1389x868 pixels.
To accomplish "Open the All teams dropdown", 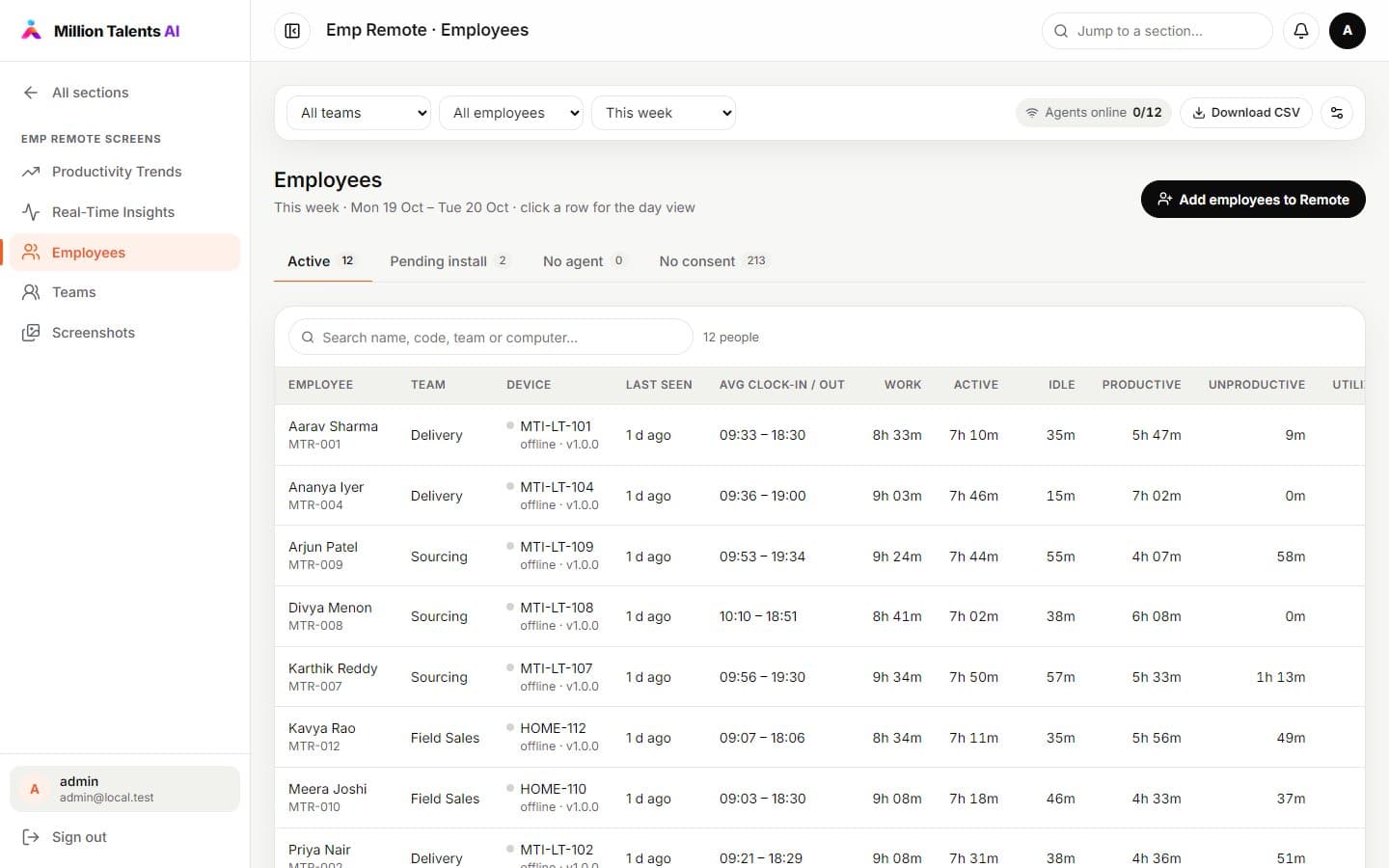I will [359, 113].
